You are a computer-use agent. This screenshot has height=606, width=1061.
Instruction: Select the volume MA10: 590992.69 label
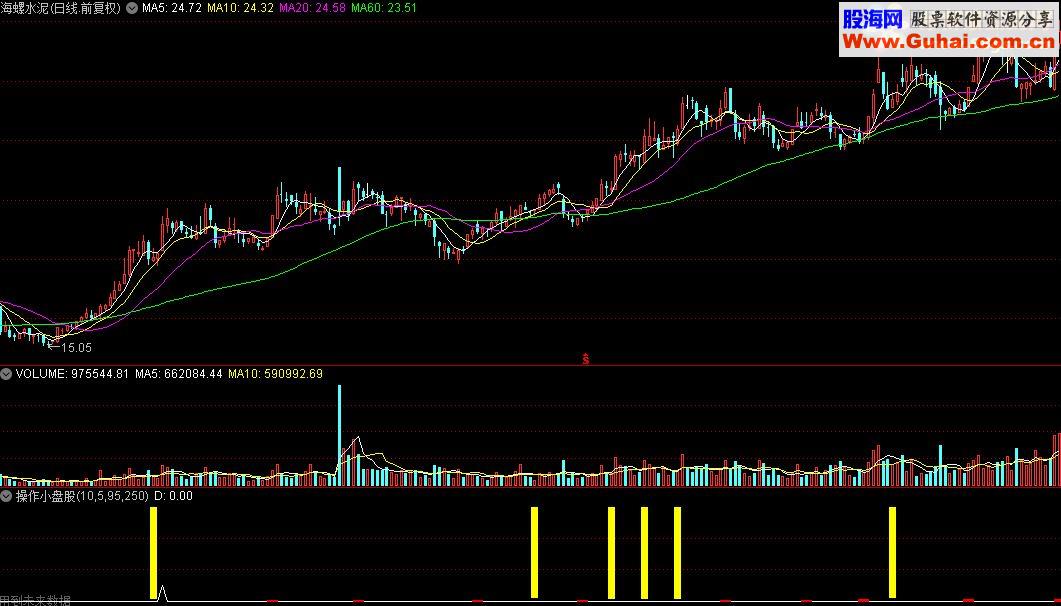pos(275,373)
